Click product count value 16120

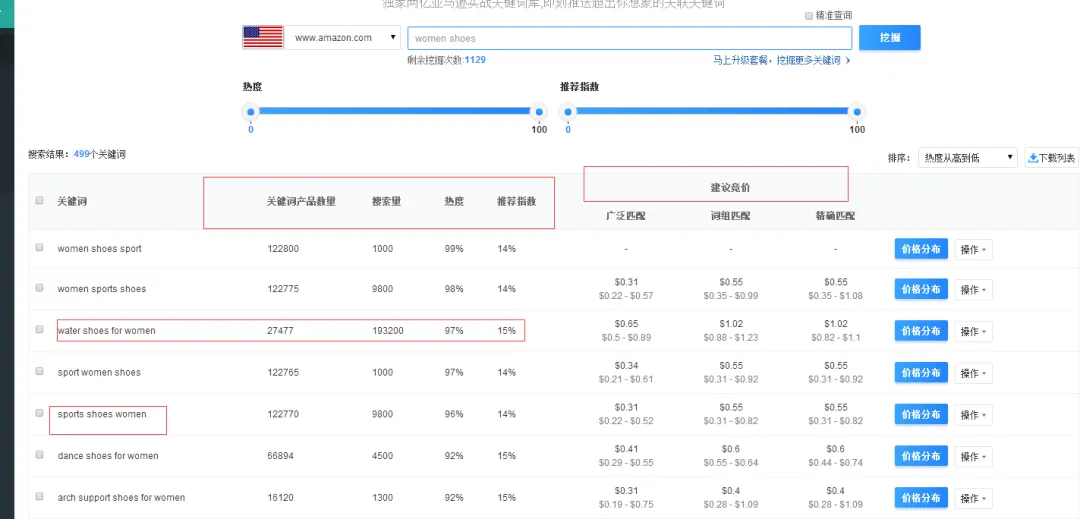tap(282, 497)
